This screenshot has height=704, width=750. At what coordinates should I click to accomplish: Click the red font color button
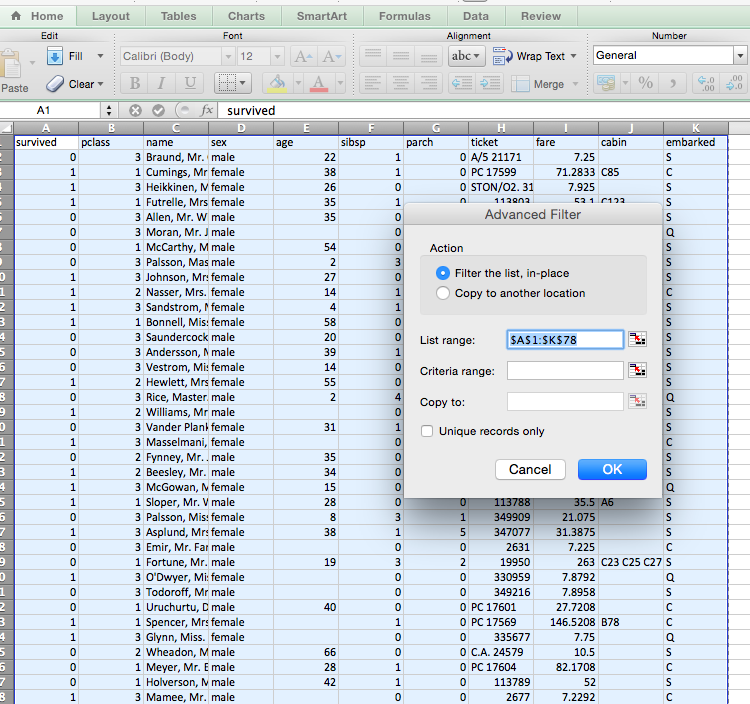point(319,84)
